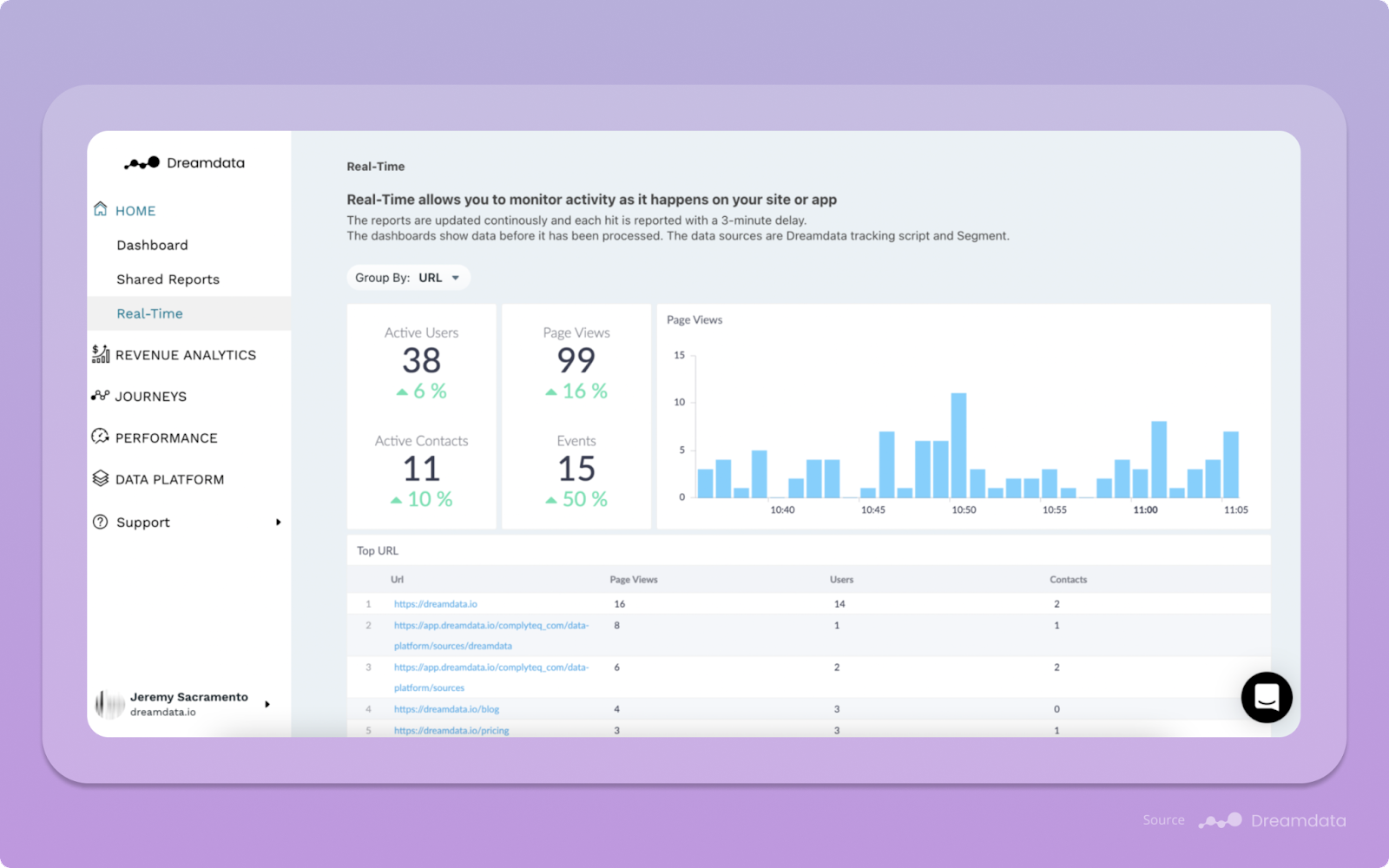Open Data Platform via its stacked-layers icon
1389x868 pixels.
[99, 478]
